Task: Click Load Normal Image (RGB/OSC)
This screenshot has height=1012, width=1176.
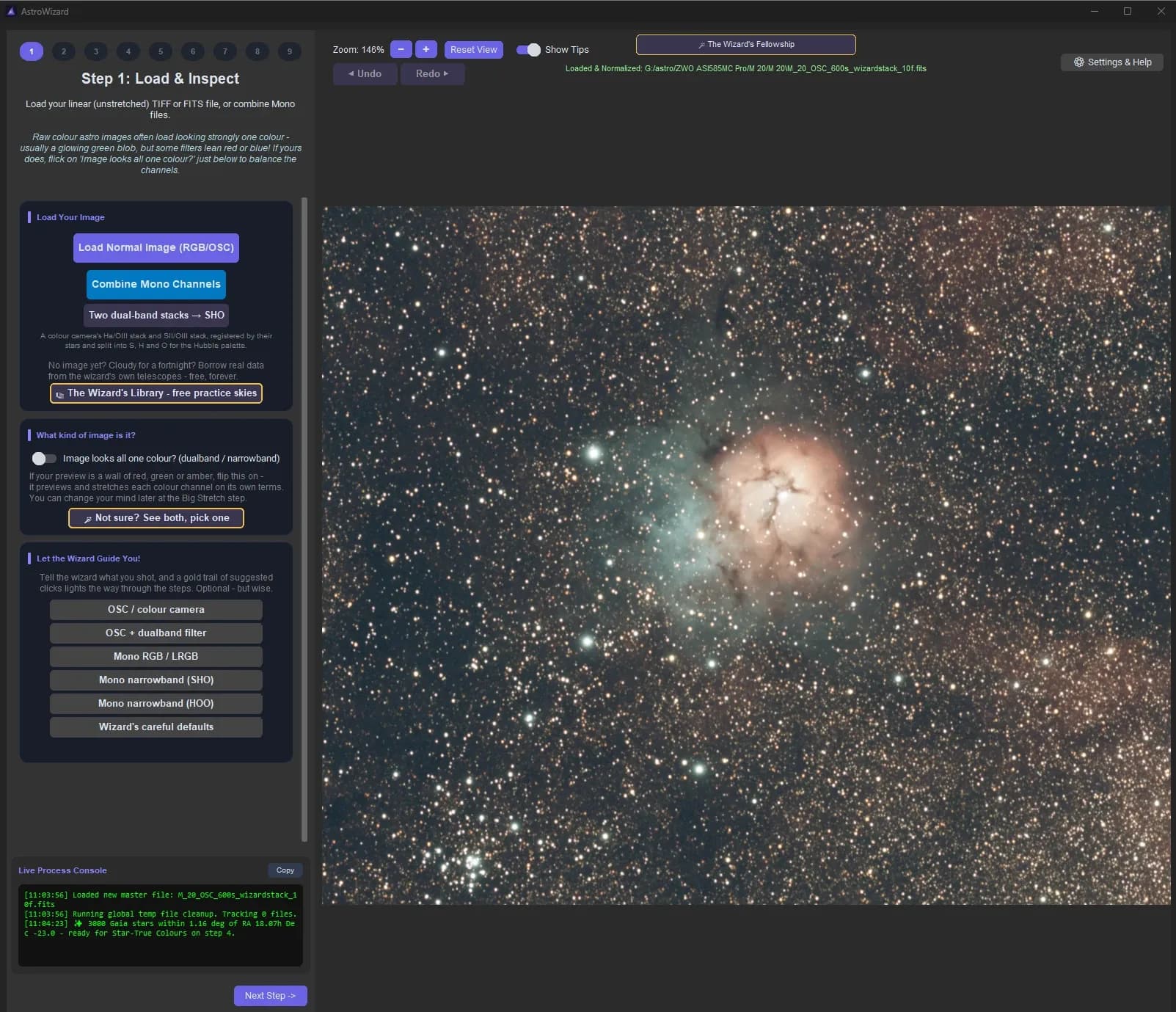Action: click(x=156, y=248)
